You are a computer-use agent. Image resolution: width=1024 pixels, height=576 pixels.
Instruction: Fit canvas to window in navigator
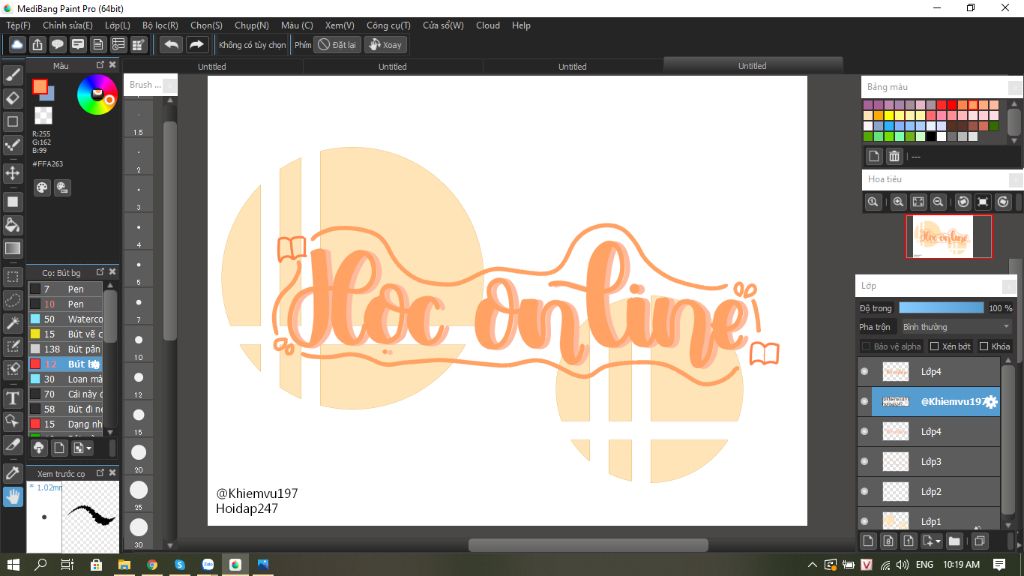coord(918,202)
